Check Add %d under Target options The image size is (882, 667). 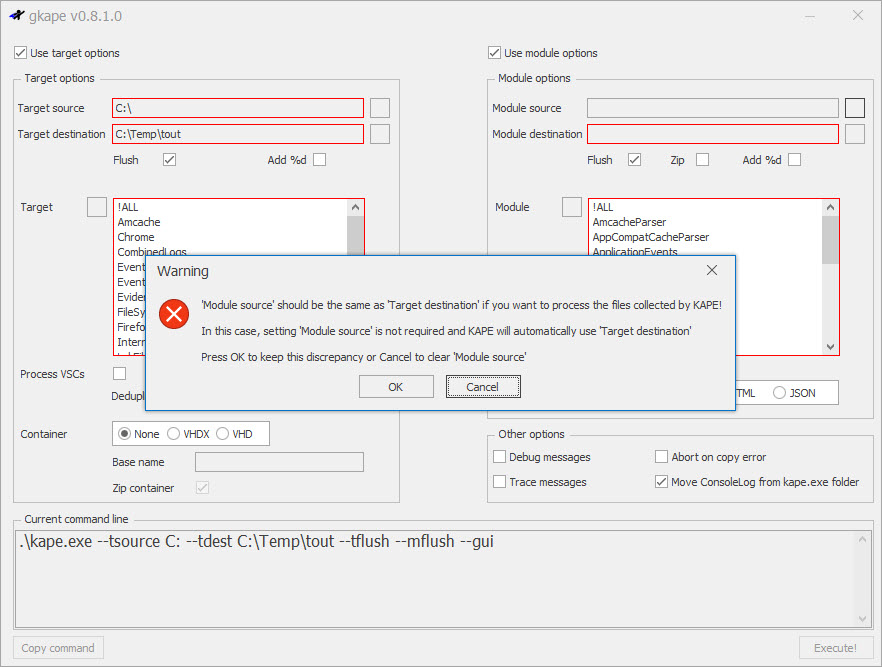click(320, 160)
